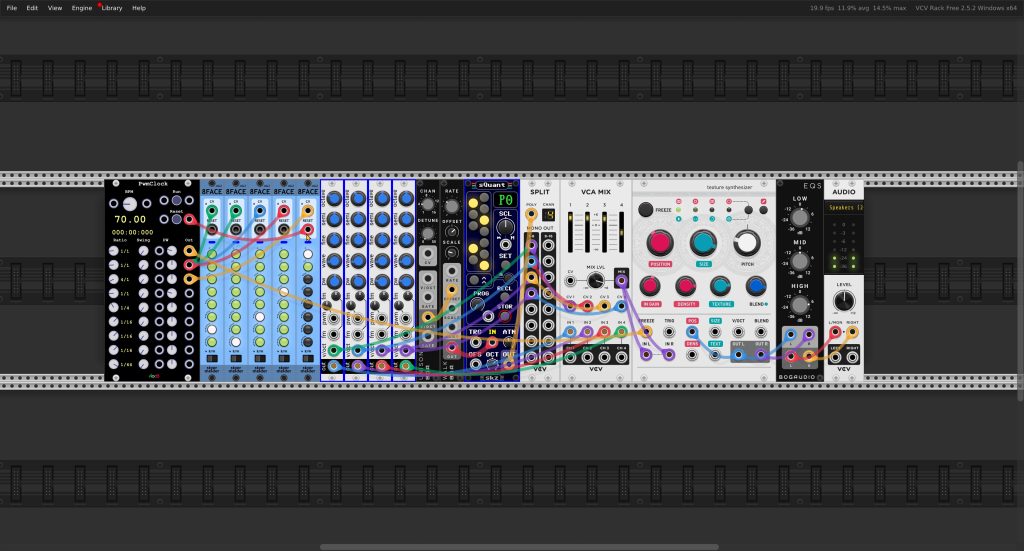This screenshot has width=1024, height=551.
Task: Click the channel 4 fader on VCA MIX
Action: [621, 232]
